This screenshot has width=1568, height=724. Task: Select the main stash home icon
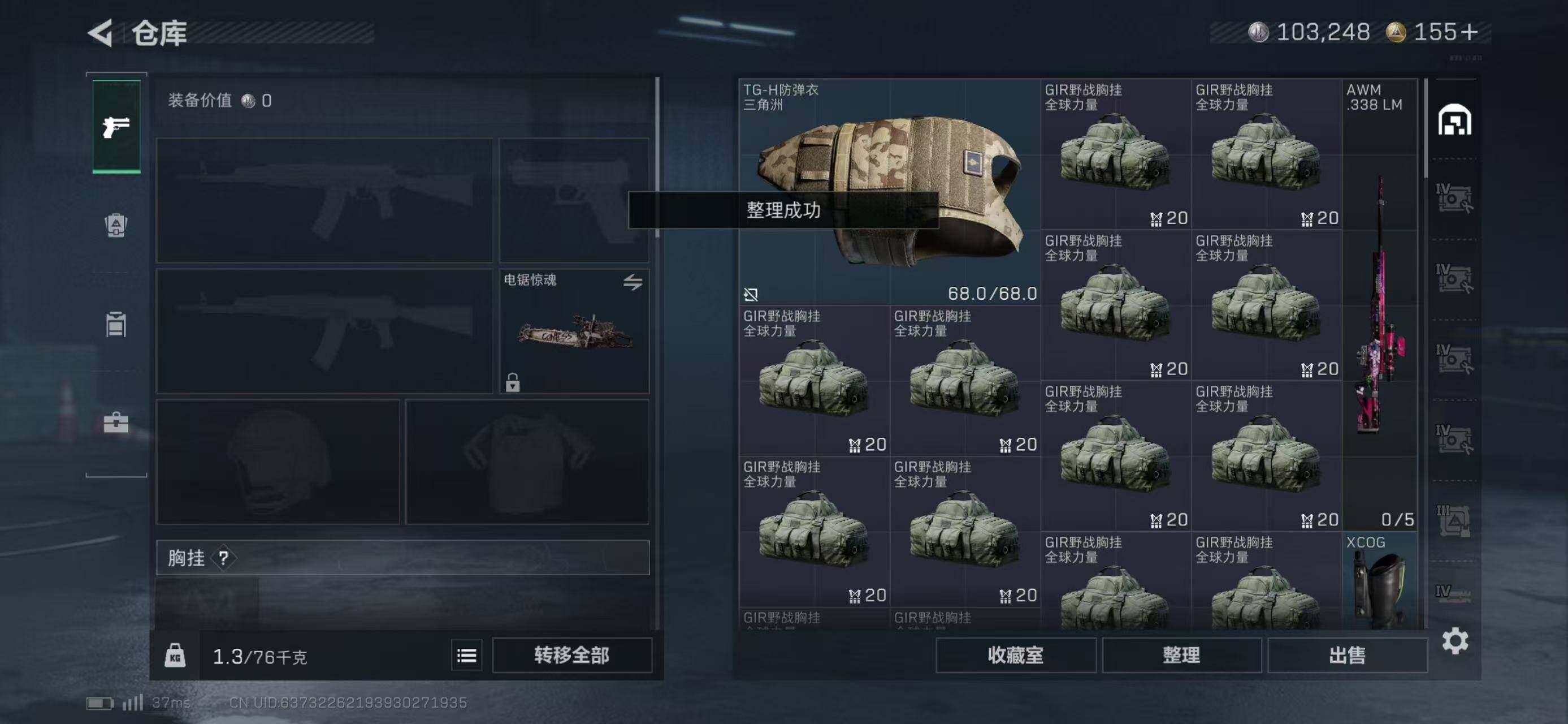pyautogui.click(x=1455, y=119)
